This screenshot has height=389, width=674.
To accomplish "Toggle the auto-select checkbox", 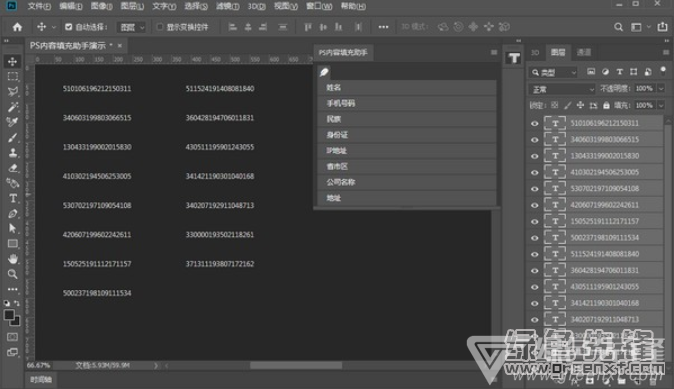I will (68, 27).
